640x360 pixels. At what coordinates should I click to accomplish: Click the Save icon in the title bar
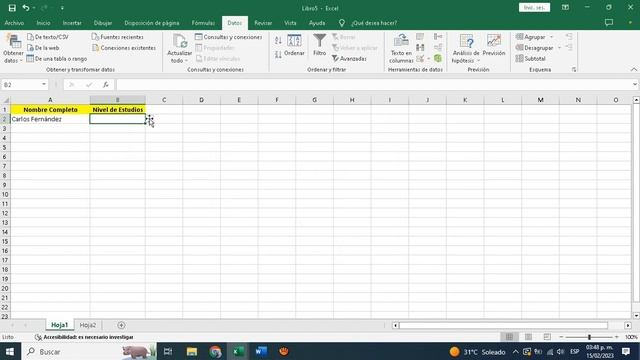click(12, 8)
